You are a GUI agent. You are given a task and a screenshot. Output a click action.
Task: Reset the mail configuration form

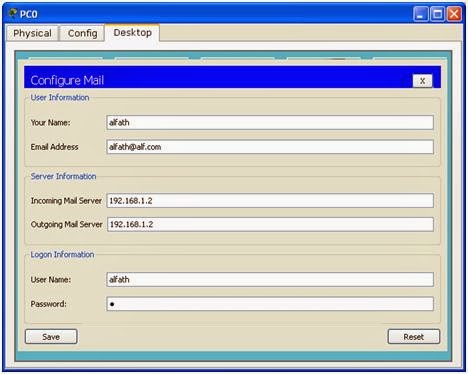(414, 337)
